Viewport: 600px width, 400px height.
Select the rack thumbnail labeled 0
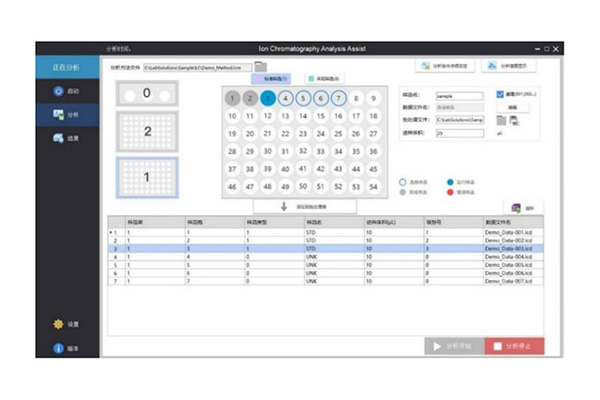pyautogui.click(x=147, y=93)
